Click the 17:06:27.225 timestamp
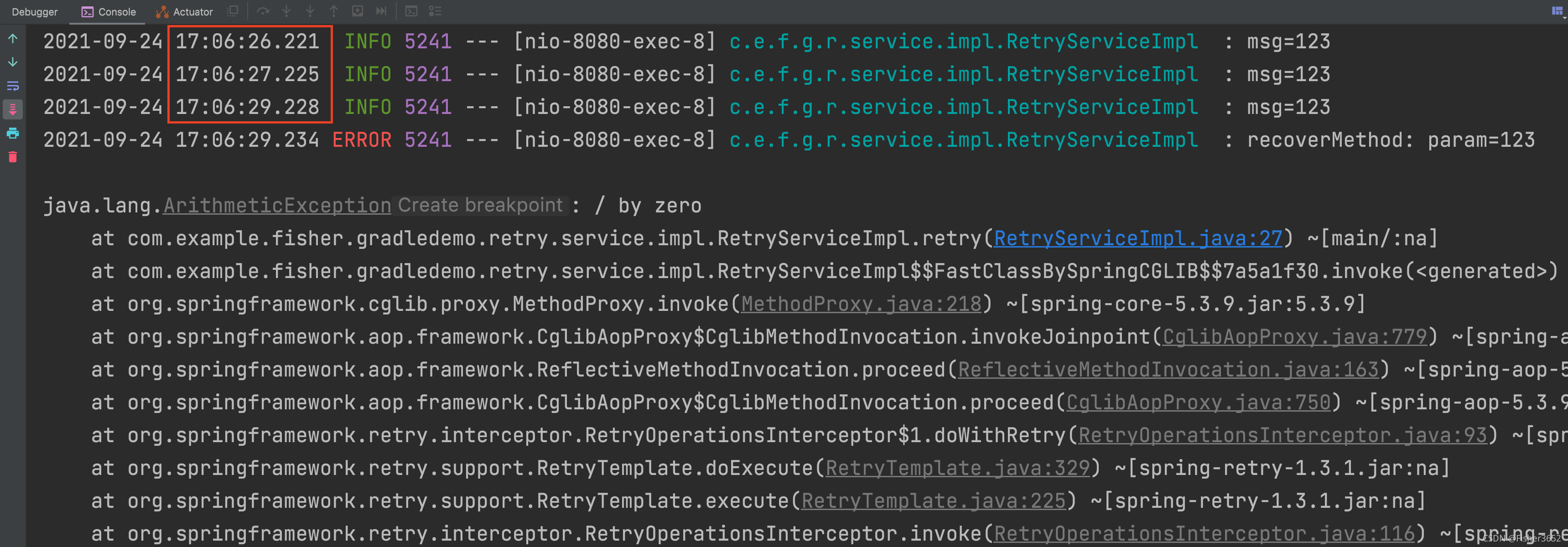This screenshot has width=1568, height=547. (247, 74)
